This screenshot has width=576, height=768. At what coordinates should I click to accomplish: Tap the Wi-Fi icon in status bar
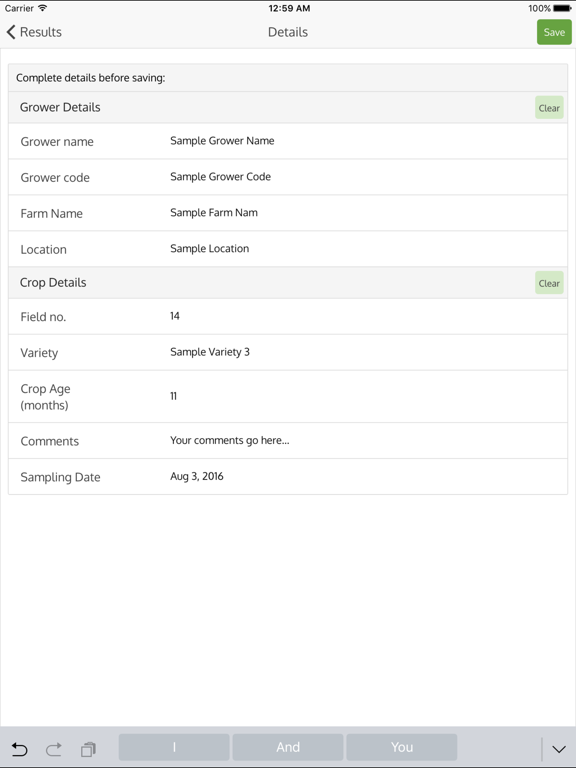pyautogui.click(x=43, y=8)
